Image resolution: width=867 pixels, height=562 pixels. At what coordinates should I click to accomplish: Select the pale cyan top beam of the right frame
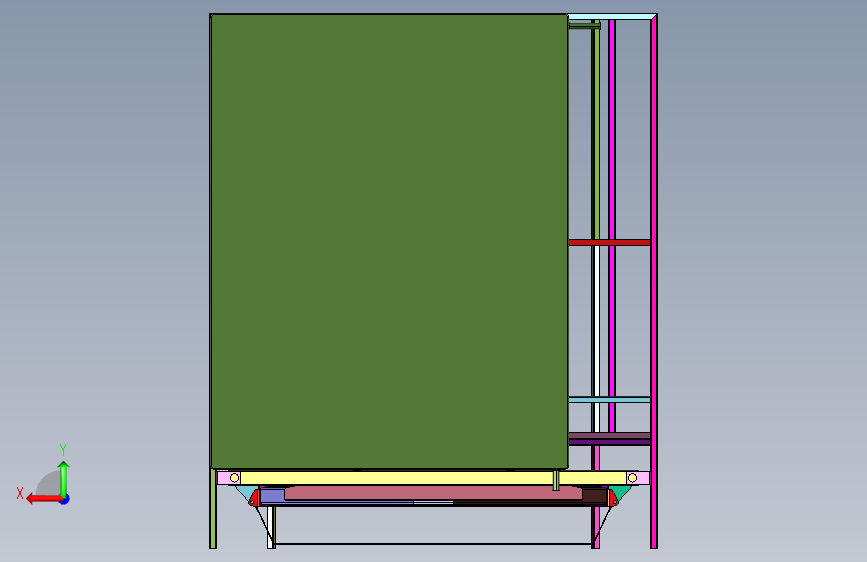(611, 17)
